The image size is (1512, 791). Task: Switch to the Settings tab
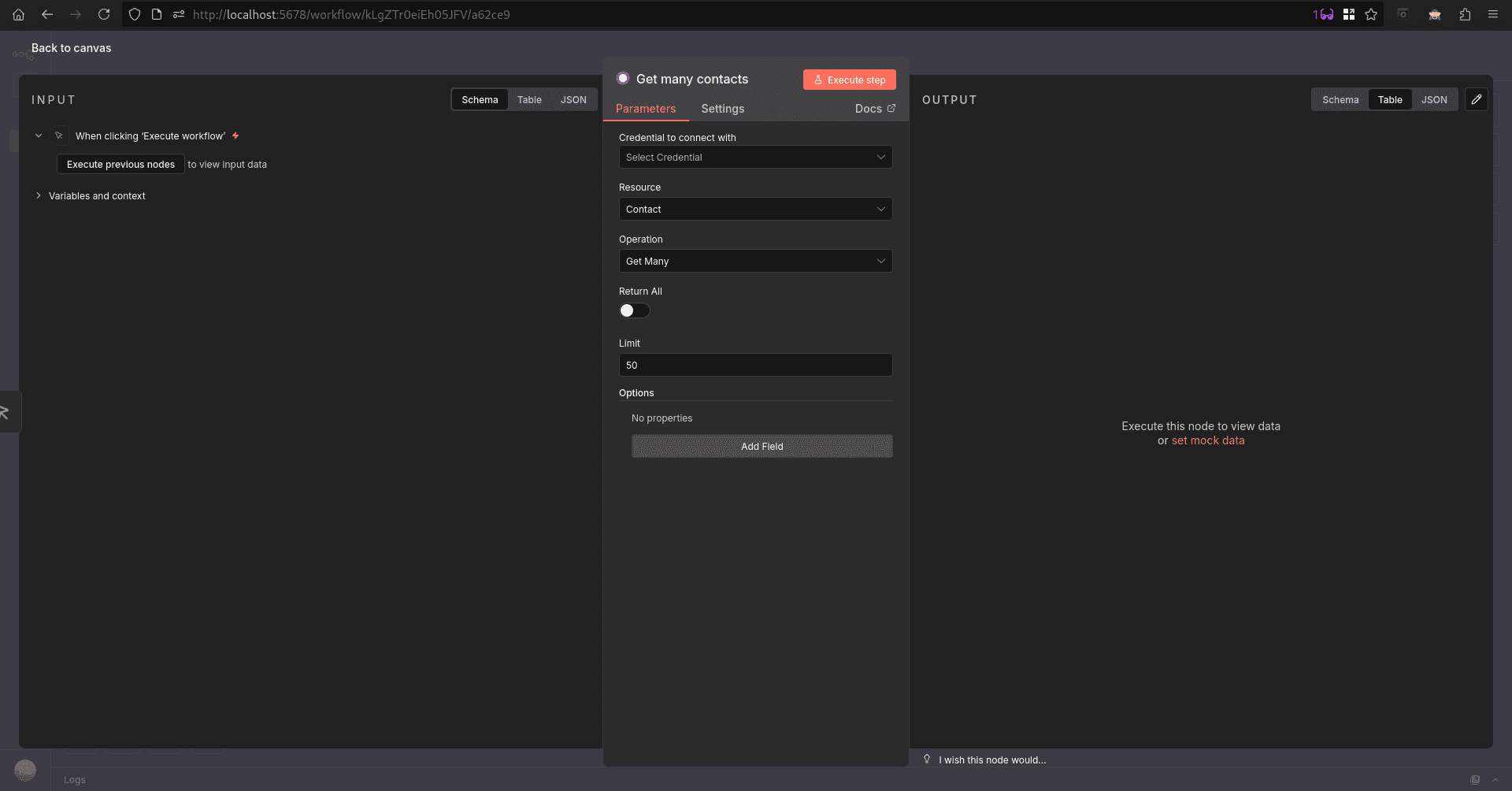[x=722, y=109]
